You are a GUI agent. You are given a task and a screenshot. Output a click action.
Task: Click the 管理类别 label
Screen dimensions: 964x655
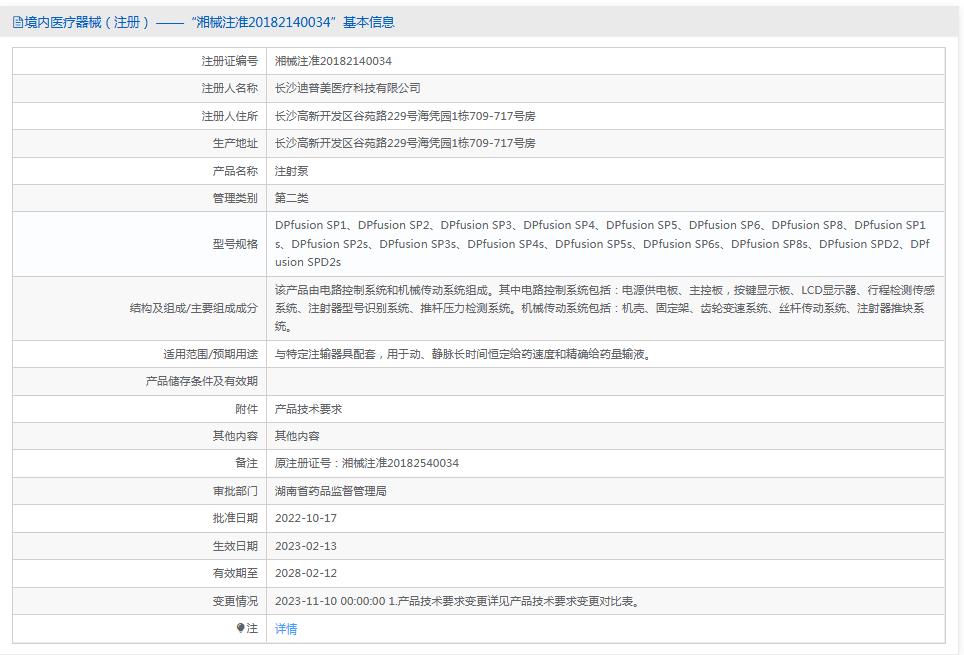pyautogui.click(x=235, y=198)
